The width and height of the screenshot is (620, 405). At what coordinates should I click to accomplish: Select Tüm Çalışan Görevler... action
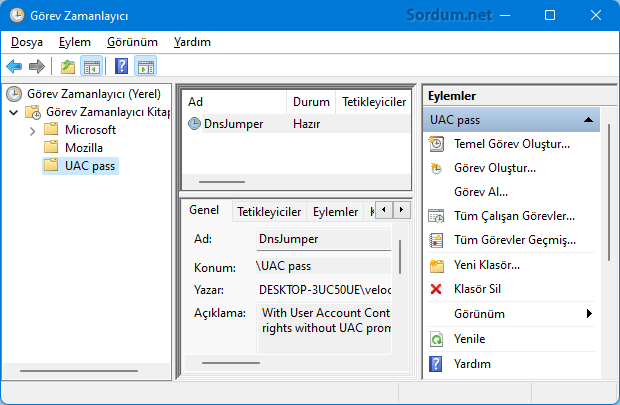point(514,216)
